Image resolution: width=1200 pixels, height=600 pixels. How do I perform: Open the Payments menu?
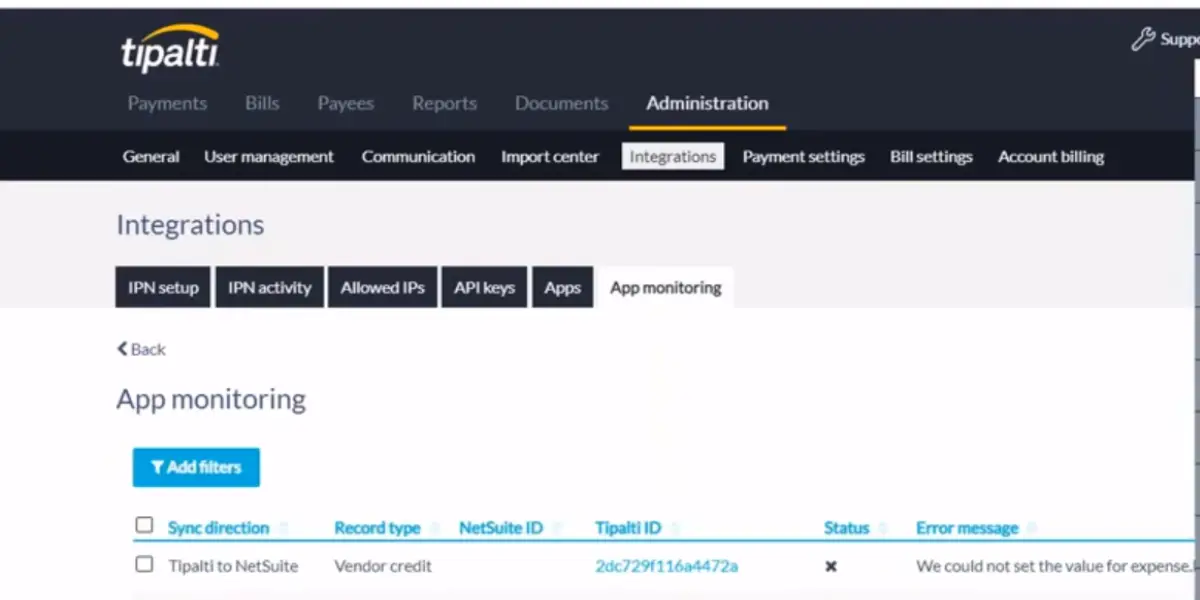(167, 103)
